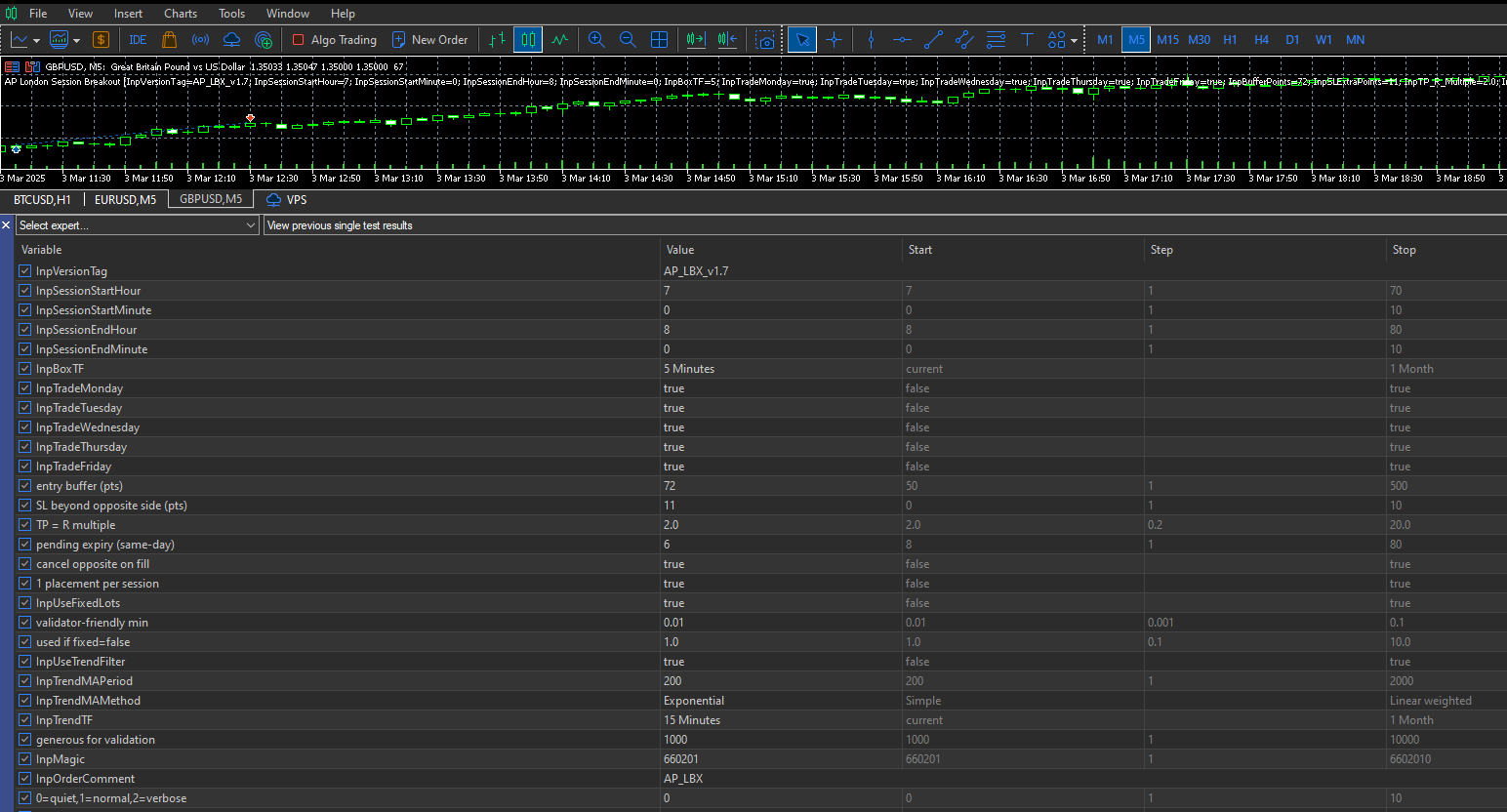Viewport: 1507px width, 812px height.
Task: Toggle the InpUseFixedLots checkbox
Action: (25, 603)
